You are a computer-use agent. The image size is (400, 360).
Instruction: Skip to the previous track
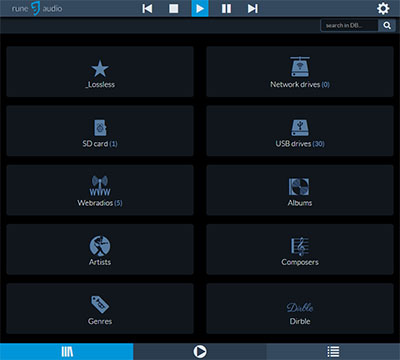click(147, 8)
